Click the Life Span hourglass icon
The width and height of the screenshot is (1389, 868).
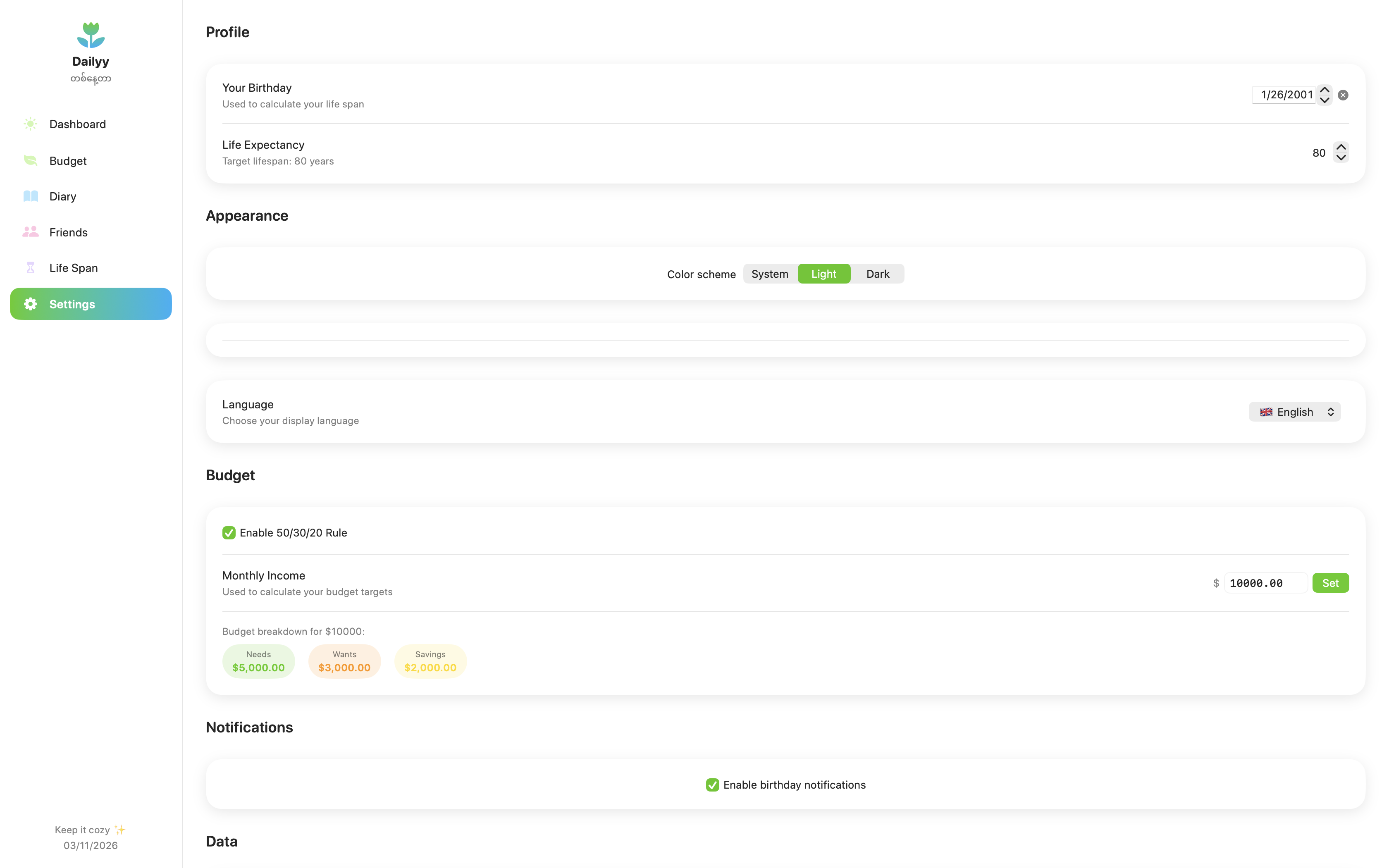coord(31,268)
